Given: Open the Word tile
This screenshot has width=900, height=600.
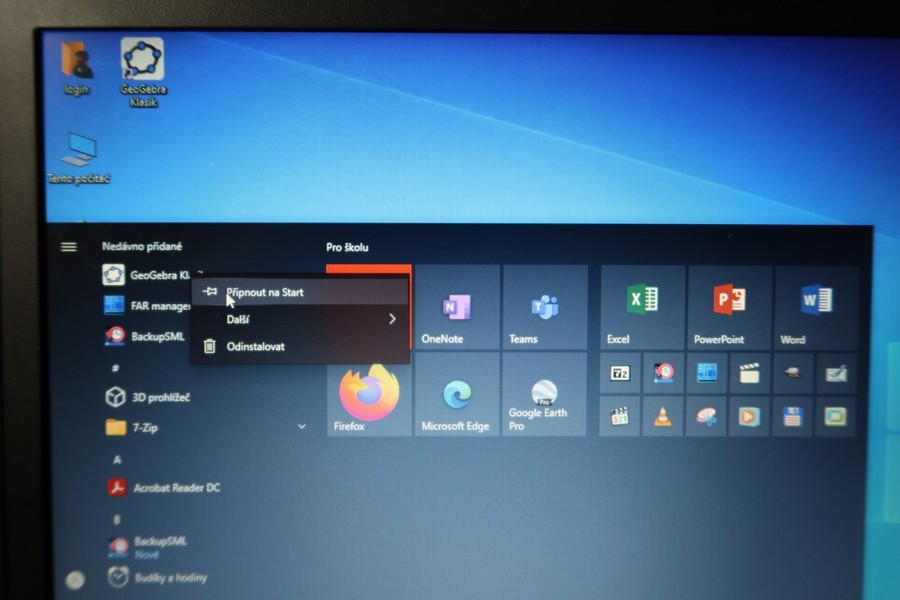Looking at the screenshot, I should tap(815, 308).
